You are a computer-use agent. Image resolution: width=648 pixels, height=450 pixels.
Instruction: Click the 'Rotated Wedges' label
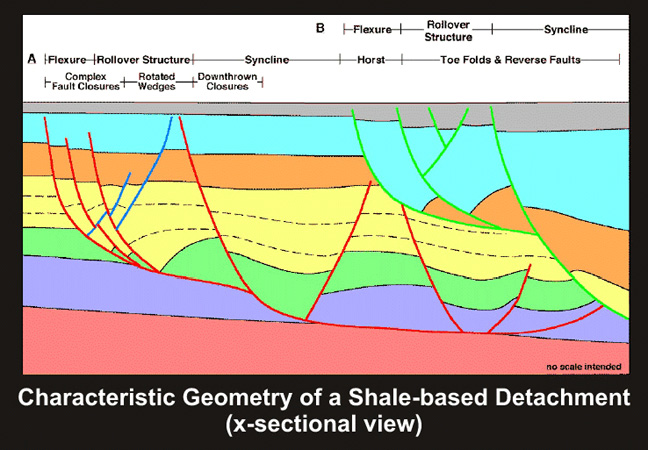[157, 81]
